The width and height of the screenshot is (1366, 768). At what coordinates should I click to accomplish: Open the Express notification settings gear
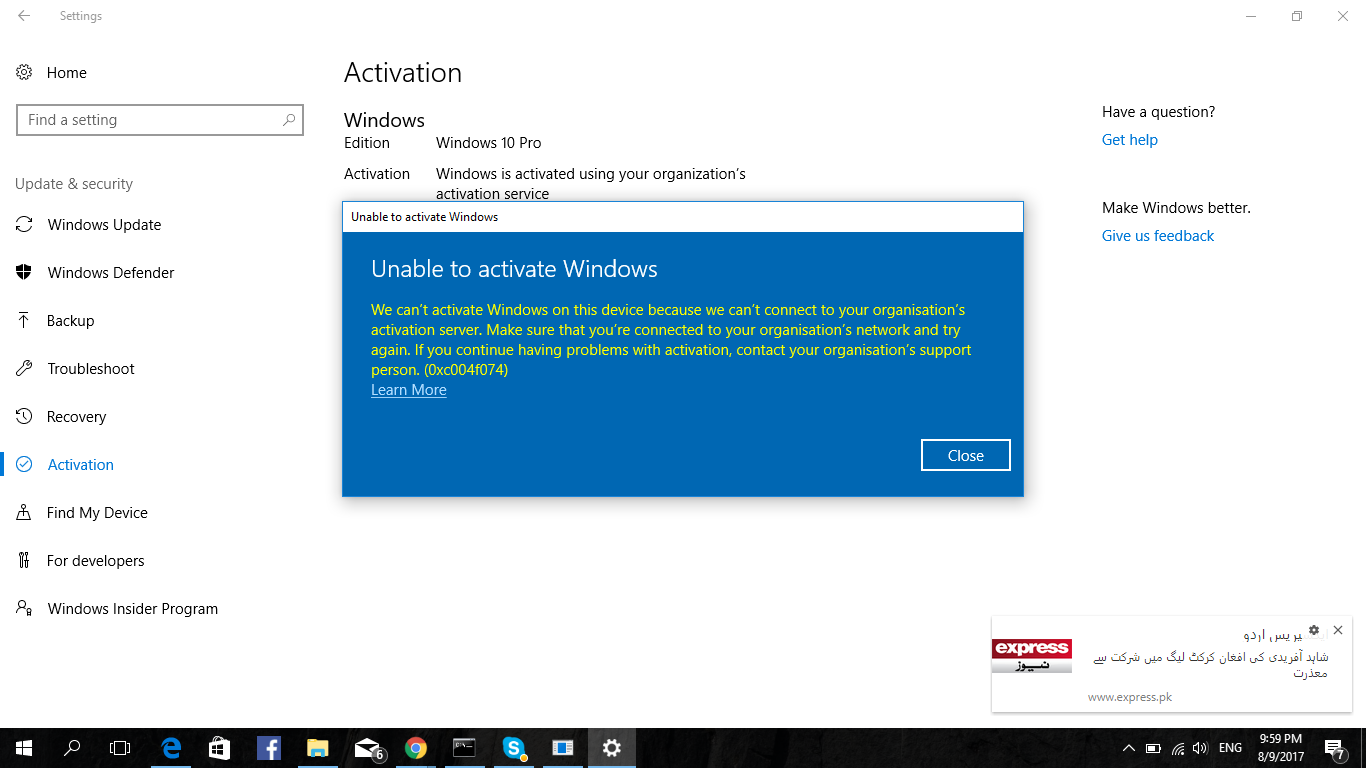click(1314, 630)
